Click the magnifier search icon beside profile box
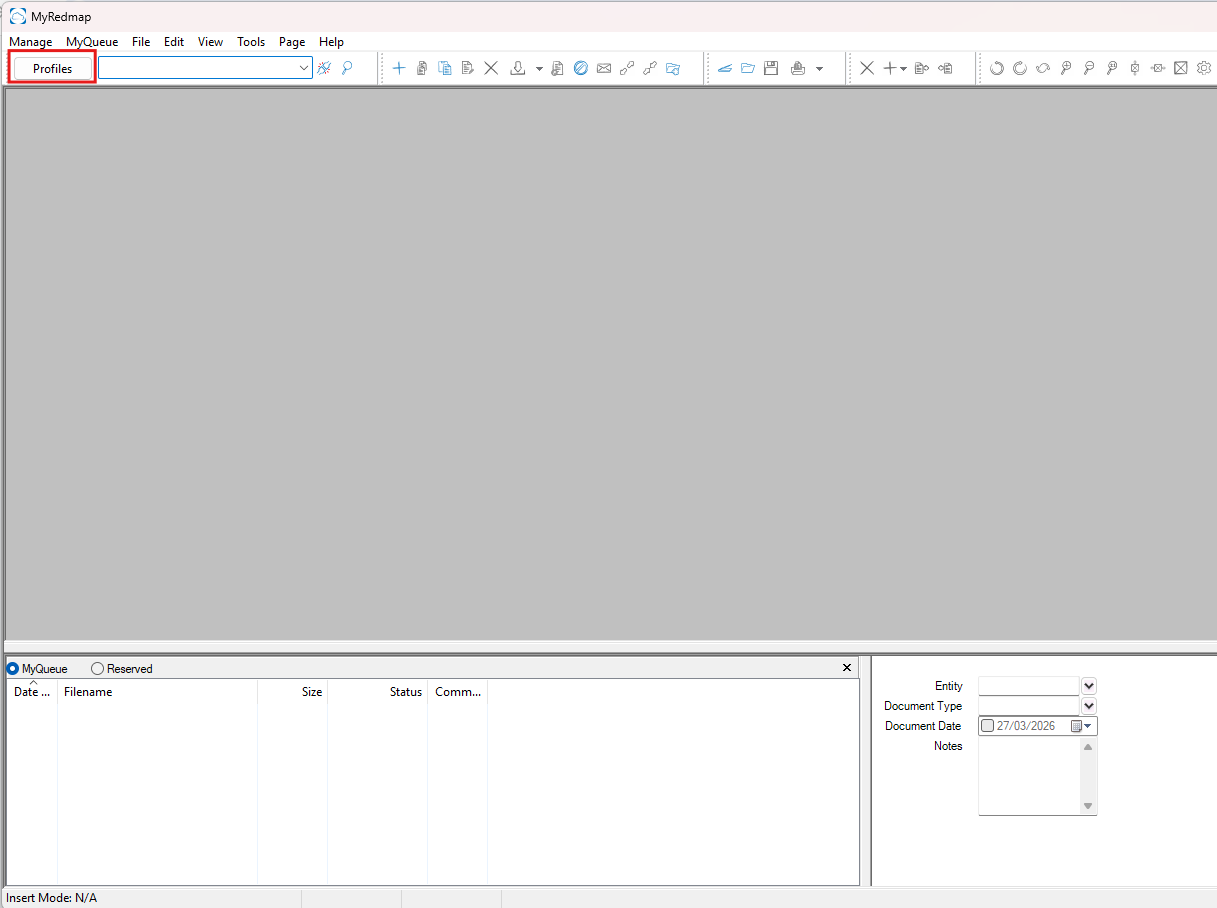The width and height of the screenshot is (1217, 908). point(347,68)
